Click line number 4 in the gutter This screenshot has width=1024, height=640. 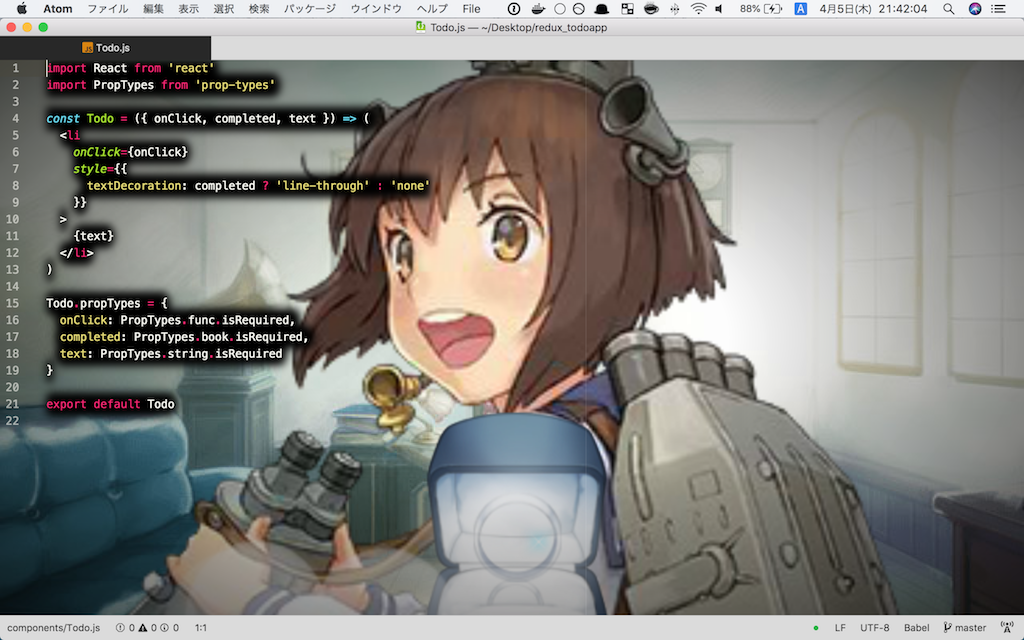16,118
